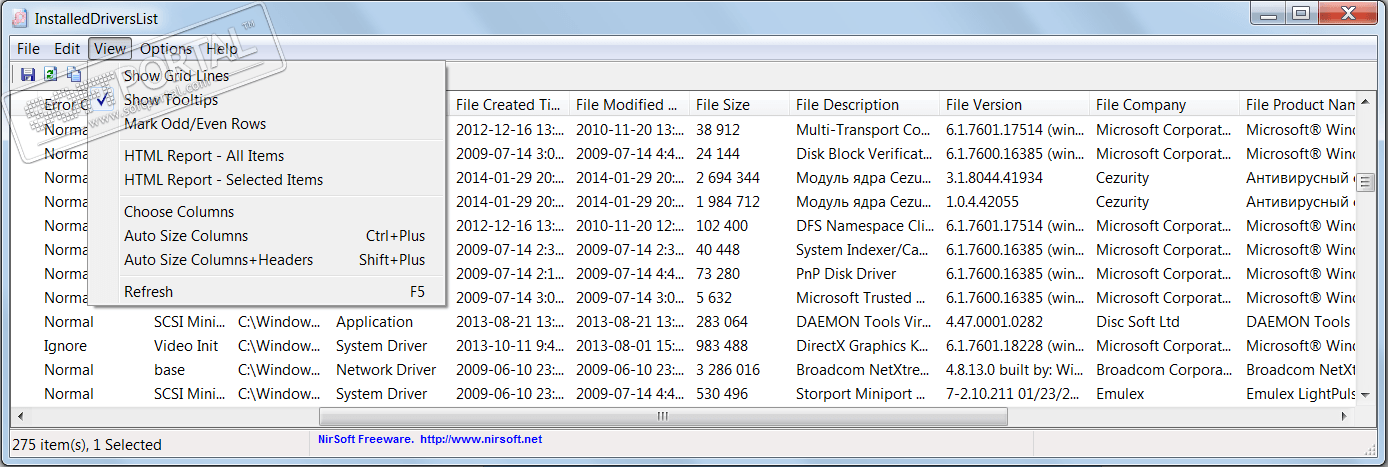Click the horizontal scrollbar thumb
The image size is (1388, 467).
tap(661, 415)
